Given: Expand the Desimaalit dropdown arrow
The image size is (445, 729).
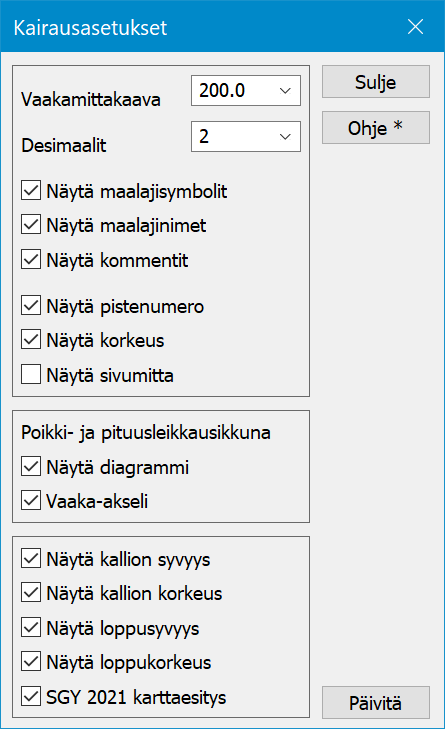Looking at the screenshot, I should [285, 137].
